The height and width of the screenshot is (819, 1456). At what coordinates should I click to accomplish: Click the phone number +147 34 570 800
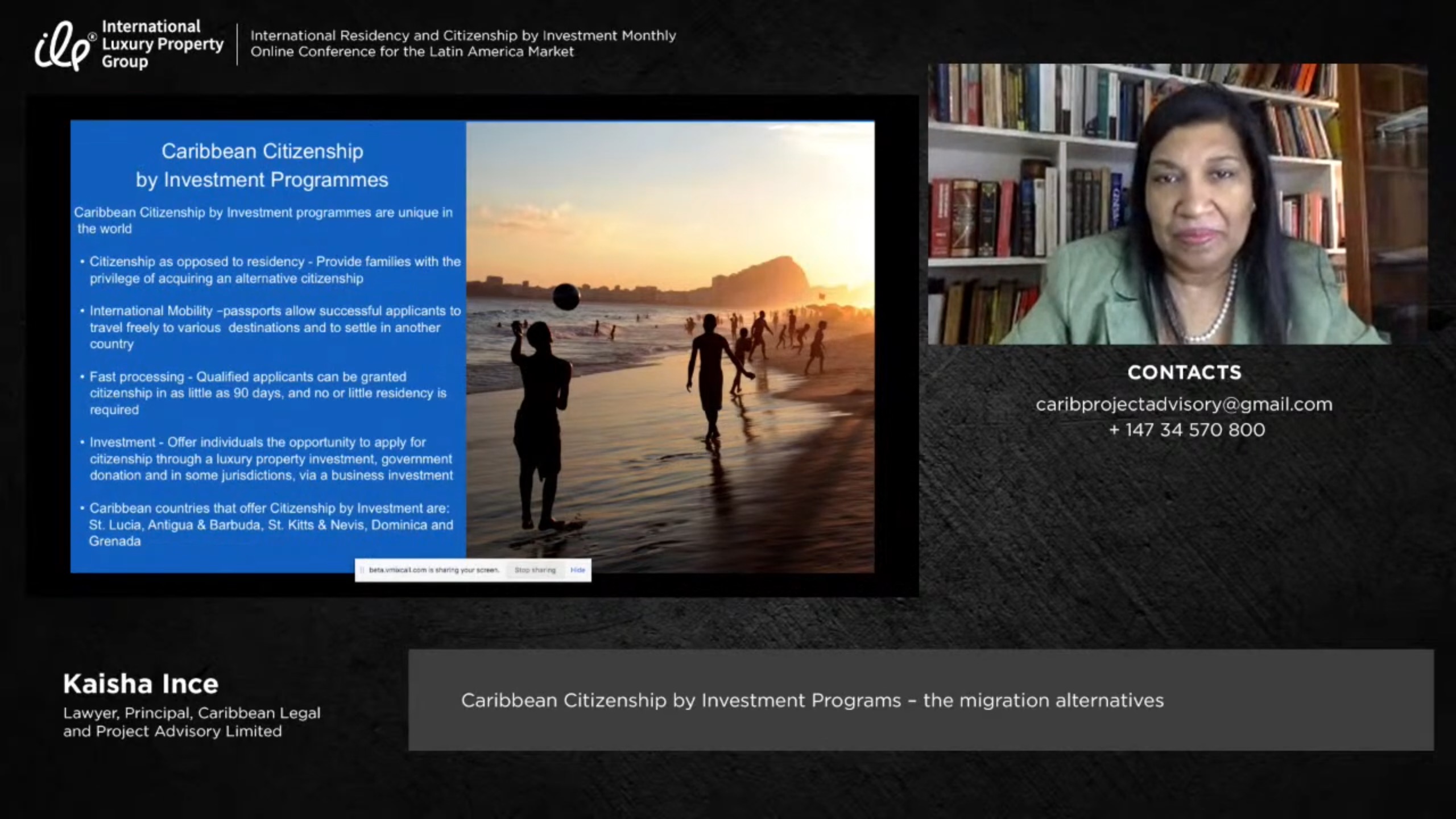pyautogui.click(x=1187, y=430)
